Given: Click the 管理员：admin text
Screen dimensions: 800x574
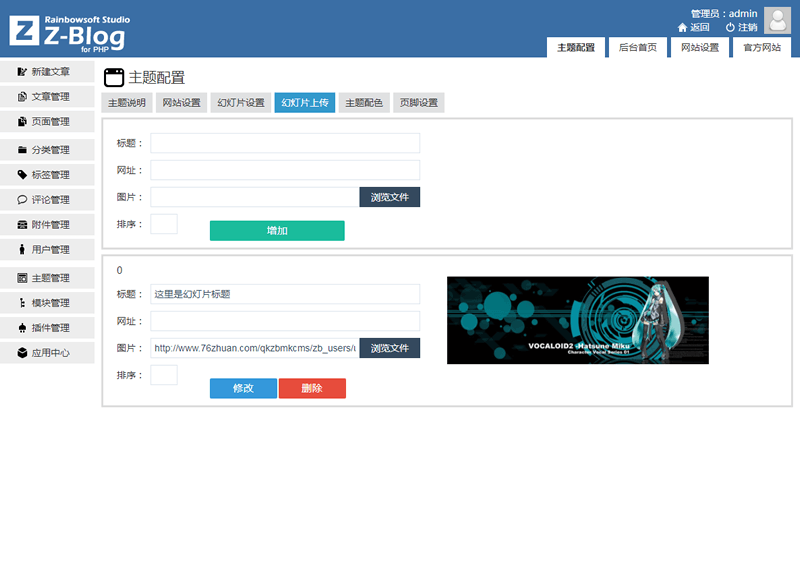Looking at the screenshot, I should point(724,14).
